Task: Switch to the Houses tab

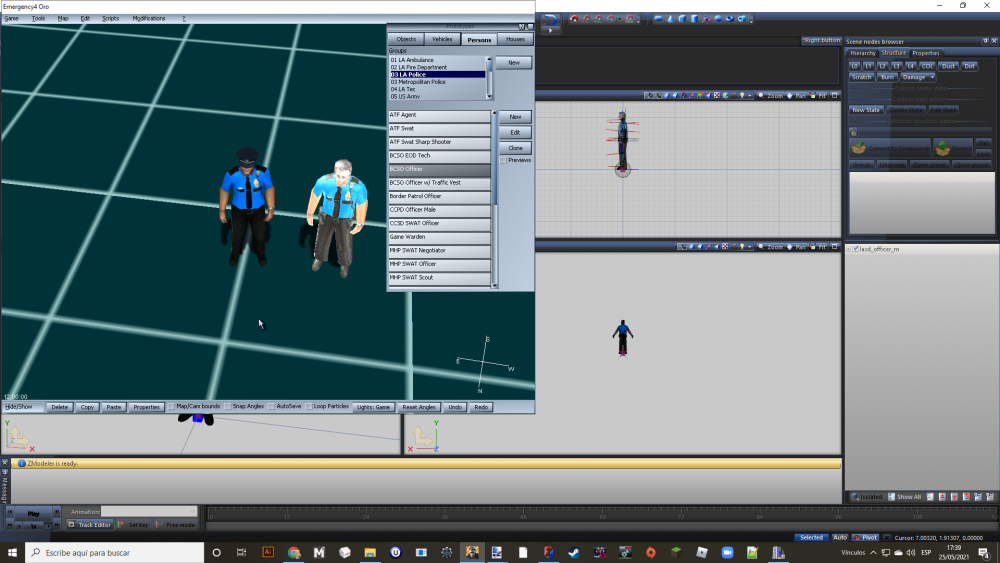Action: tap(515, 40)
